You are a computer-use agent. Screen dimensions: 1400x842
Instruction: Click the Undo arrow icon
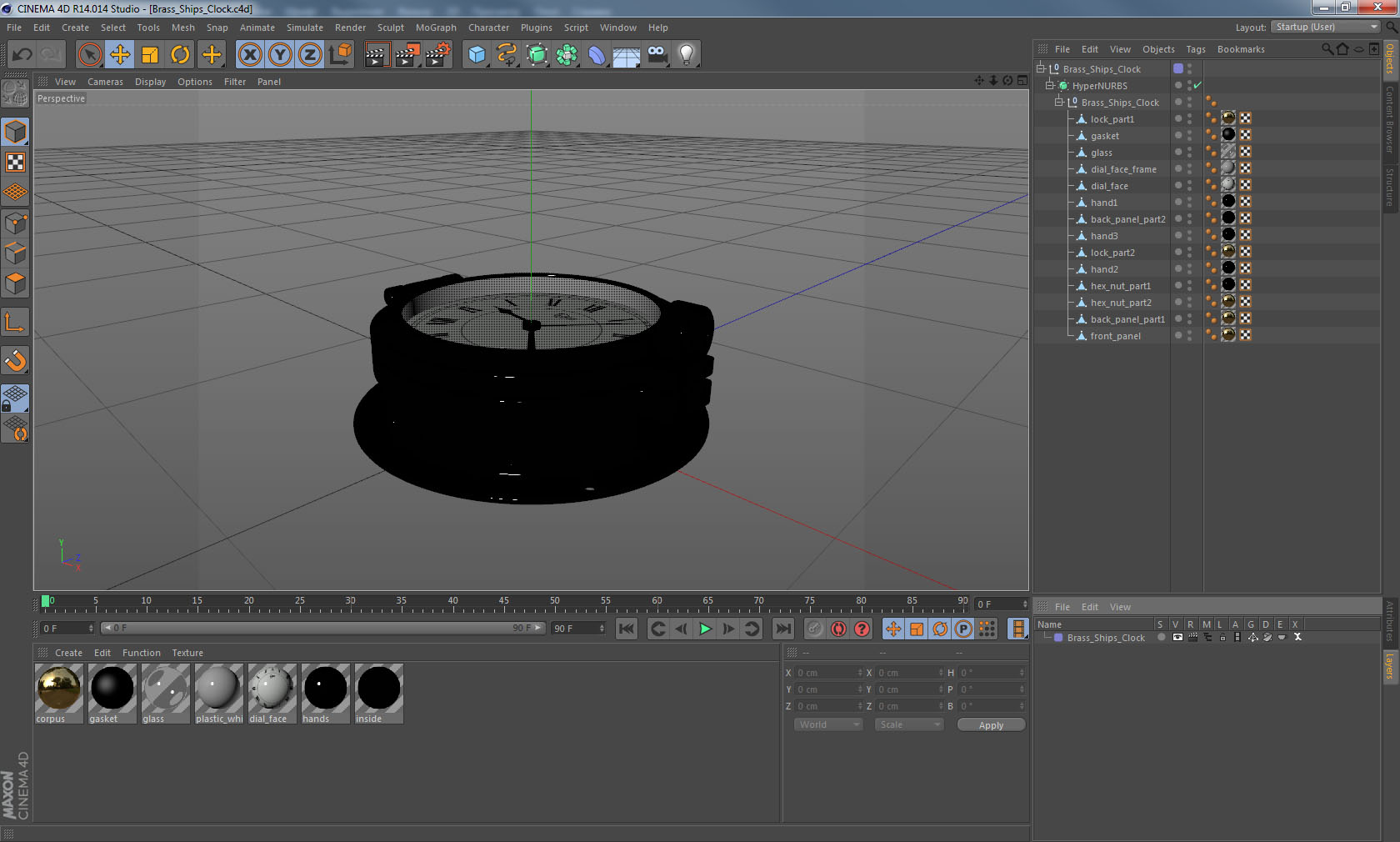pos(22,55)
